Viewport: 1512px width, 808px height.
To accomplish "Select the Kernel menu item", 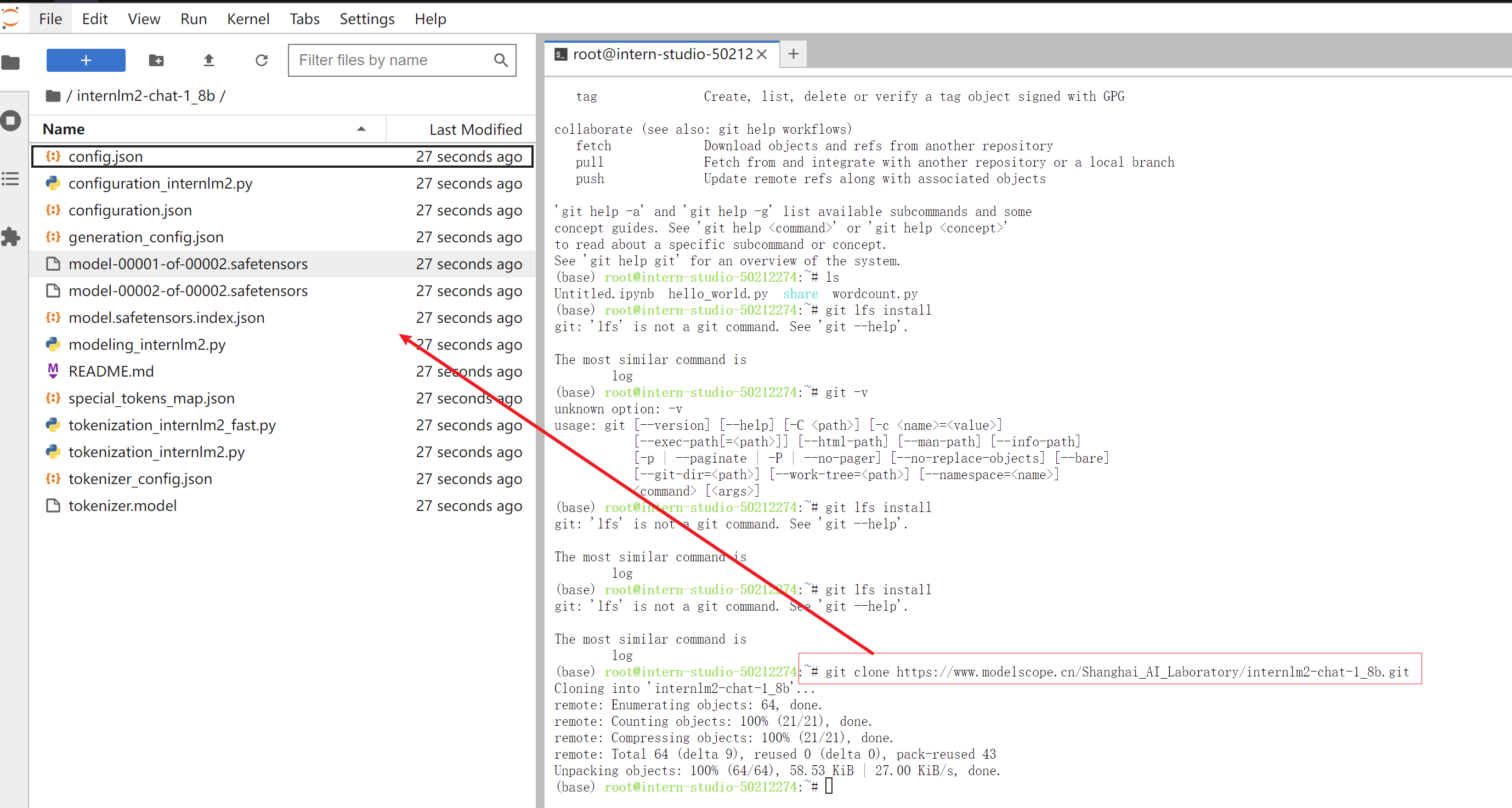I will [246, 18].
